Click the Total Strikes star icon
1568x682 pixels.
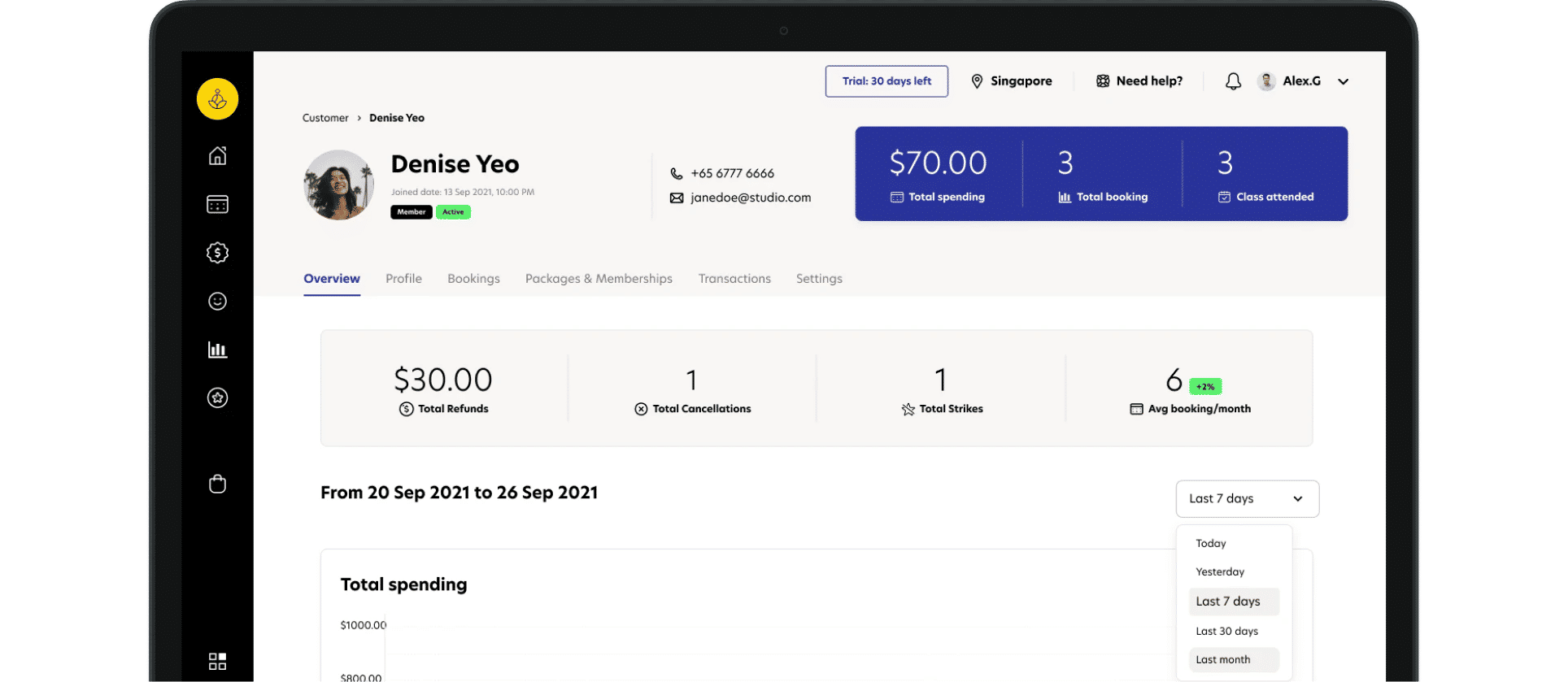(908, 409)
